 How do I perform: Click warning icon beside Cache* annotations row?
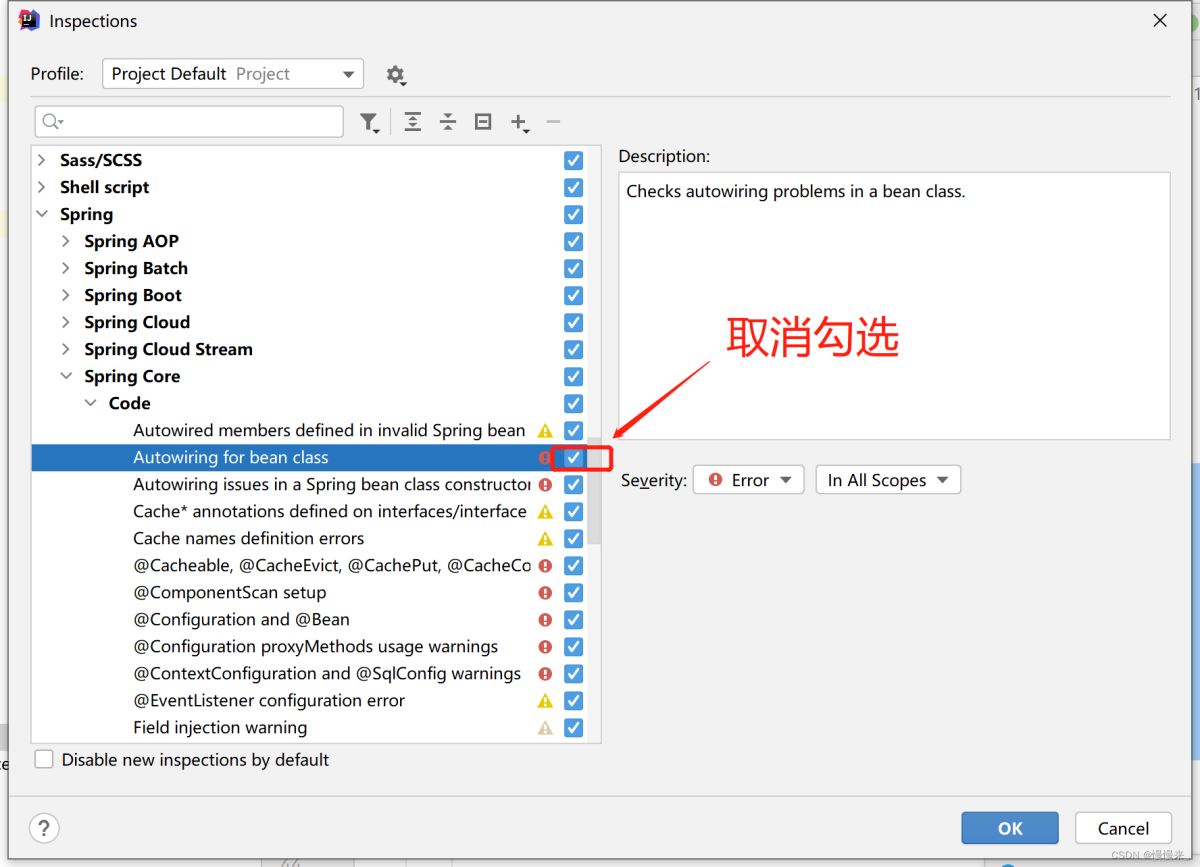pos(545,512)
